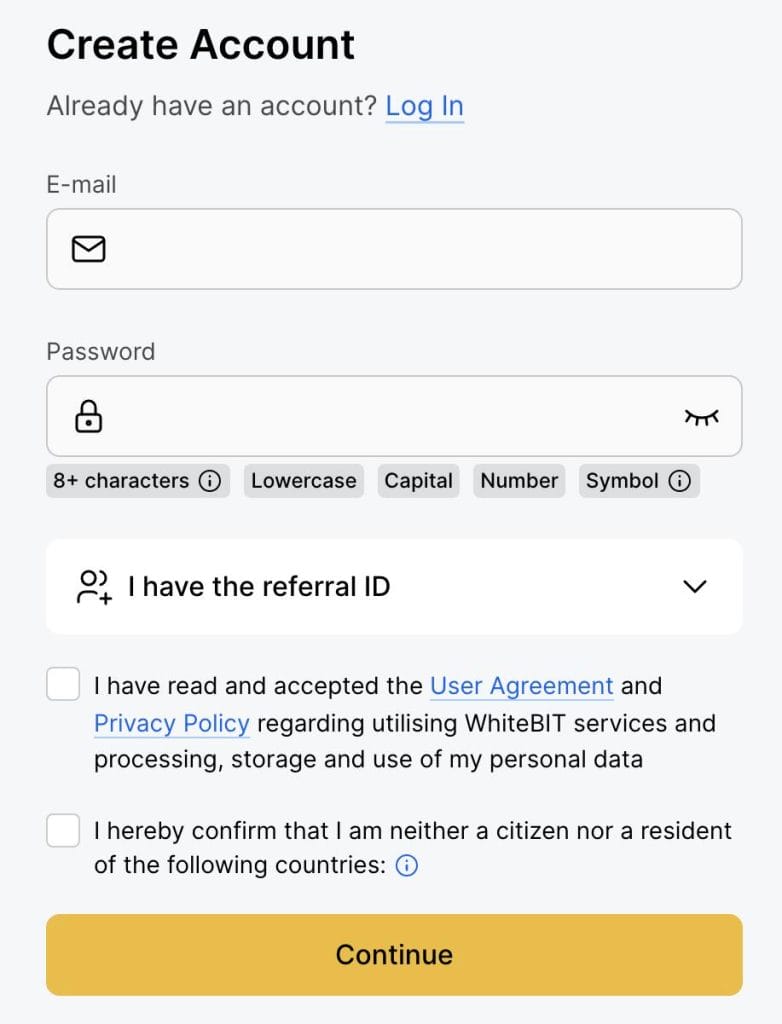
Task: Open the Log In link
Action: click(424, 106)
